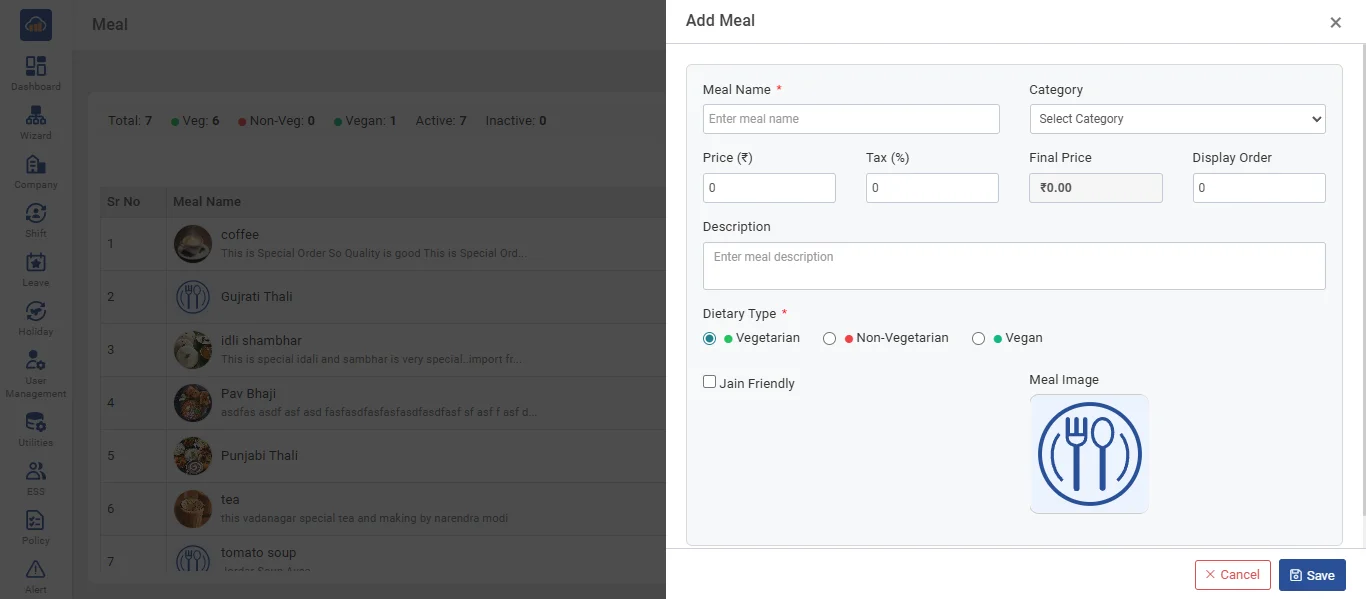Click the cloud app logo icon
Screen dimensions: 1366x599
pyautogui.click(x=36, y=25)
